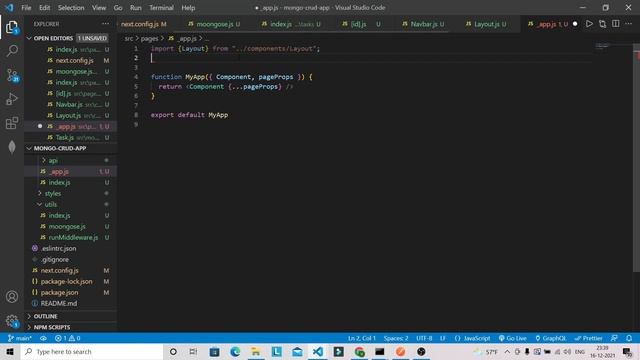Screen dimensions: 640x360
Task: Click feedback icon in status bar
Action: 614,338
